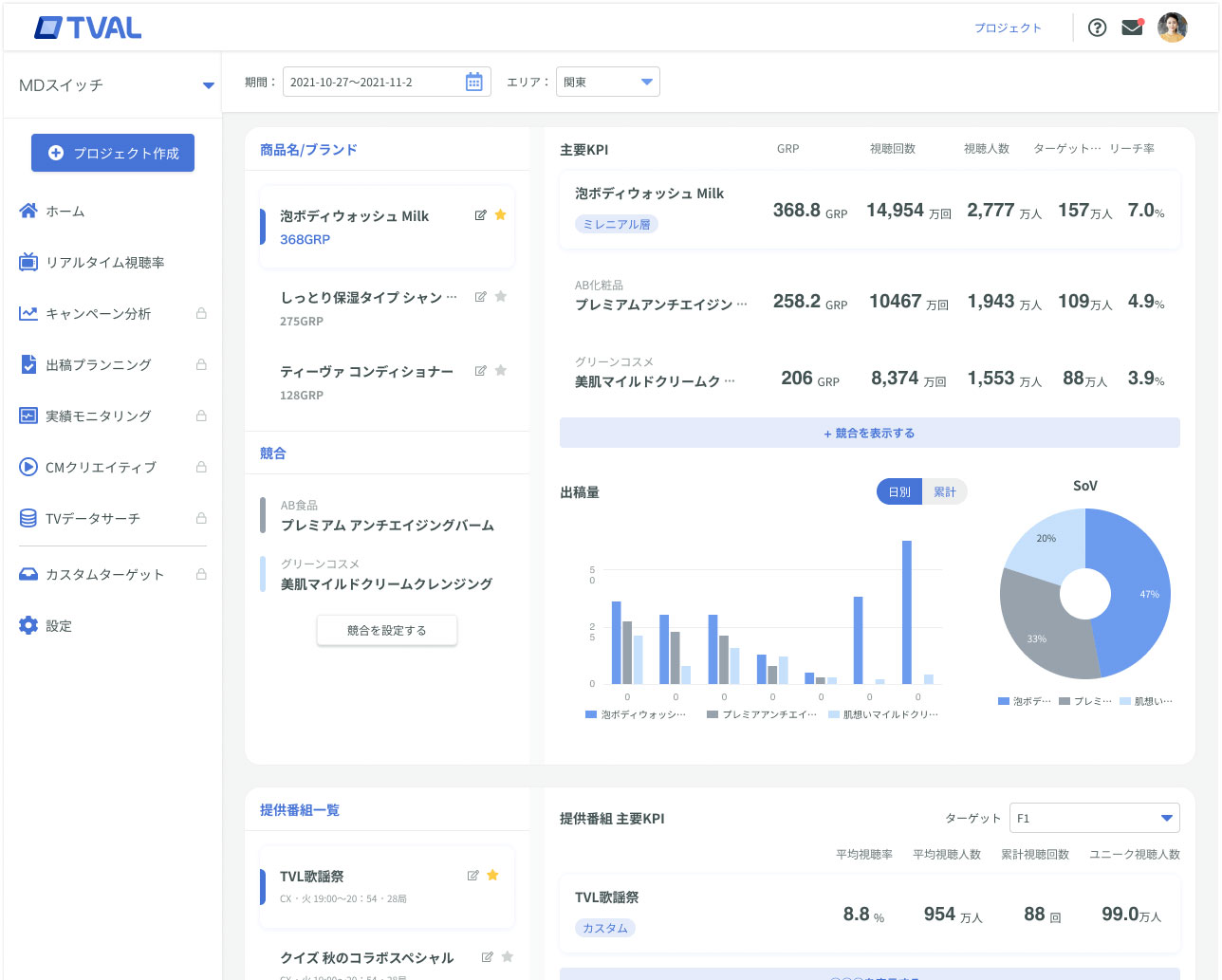Click the help question mark icon

1097,28
